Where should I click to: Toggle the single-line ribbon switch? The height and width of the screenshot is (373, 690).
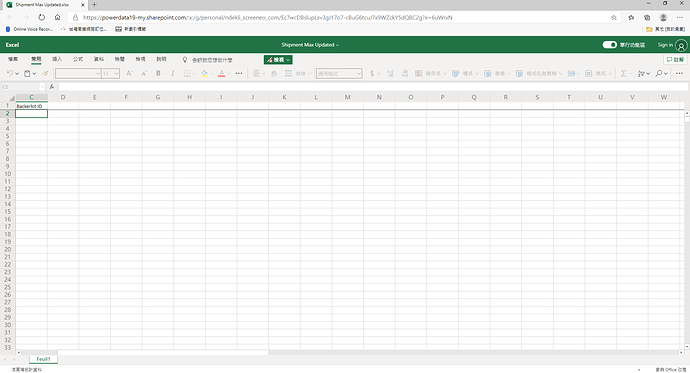click(609, 45)
